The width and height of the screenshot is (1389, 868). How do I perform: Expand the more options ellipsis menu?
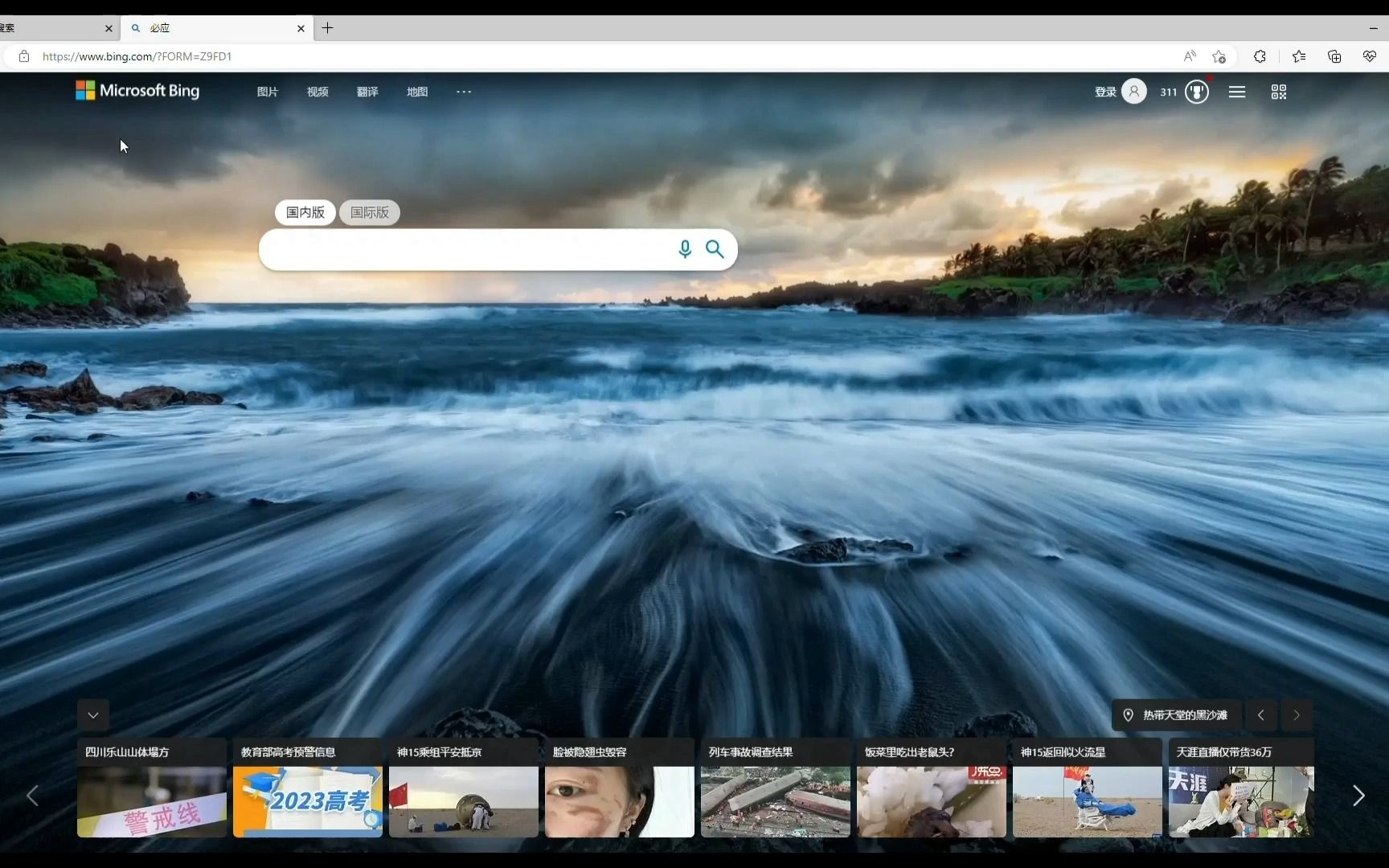[x=464, y=92]
